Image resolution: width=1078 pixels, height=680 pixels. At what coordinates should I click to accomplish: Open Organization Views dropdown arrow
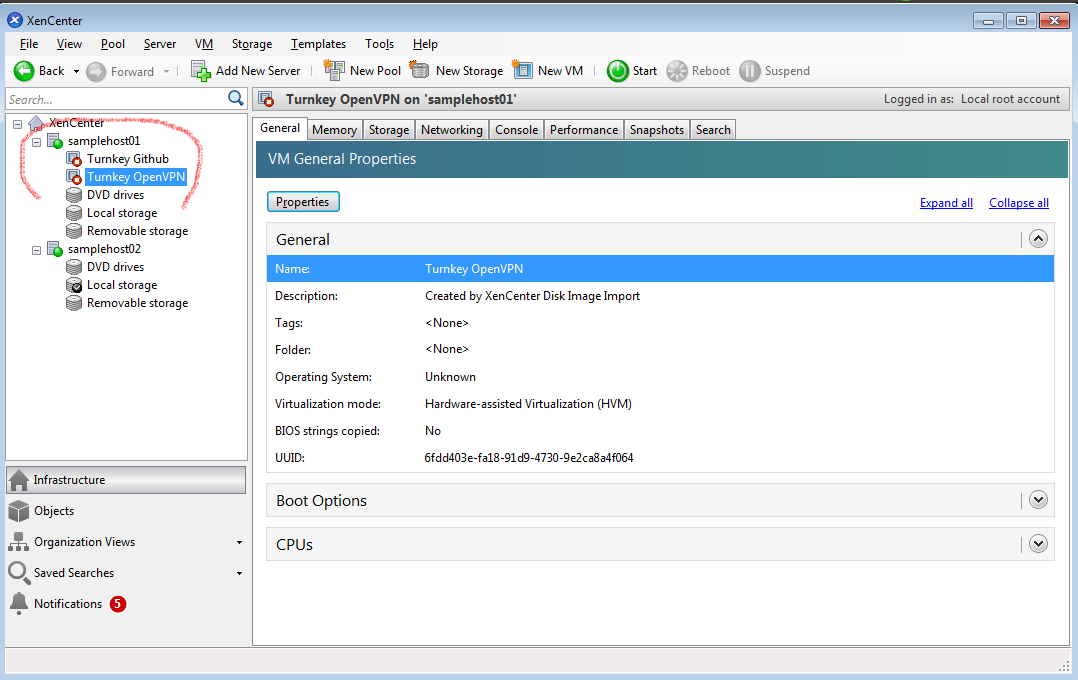239,543
